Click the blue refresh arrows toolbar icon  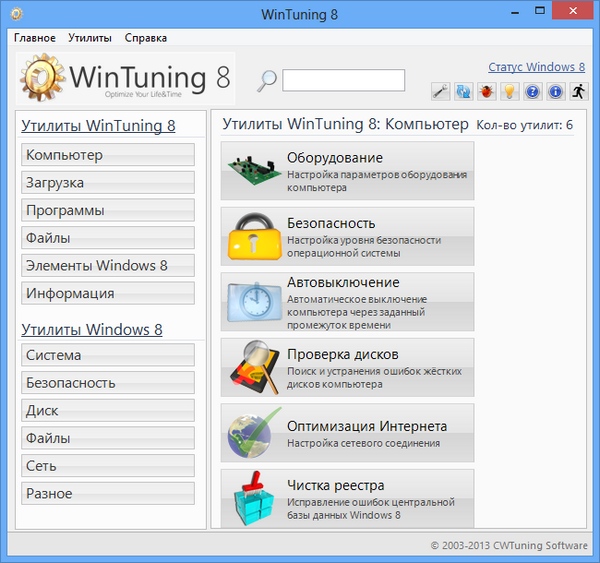pyautogui.click(x=463, y=91)
